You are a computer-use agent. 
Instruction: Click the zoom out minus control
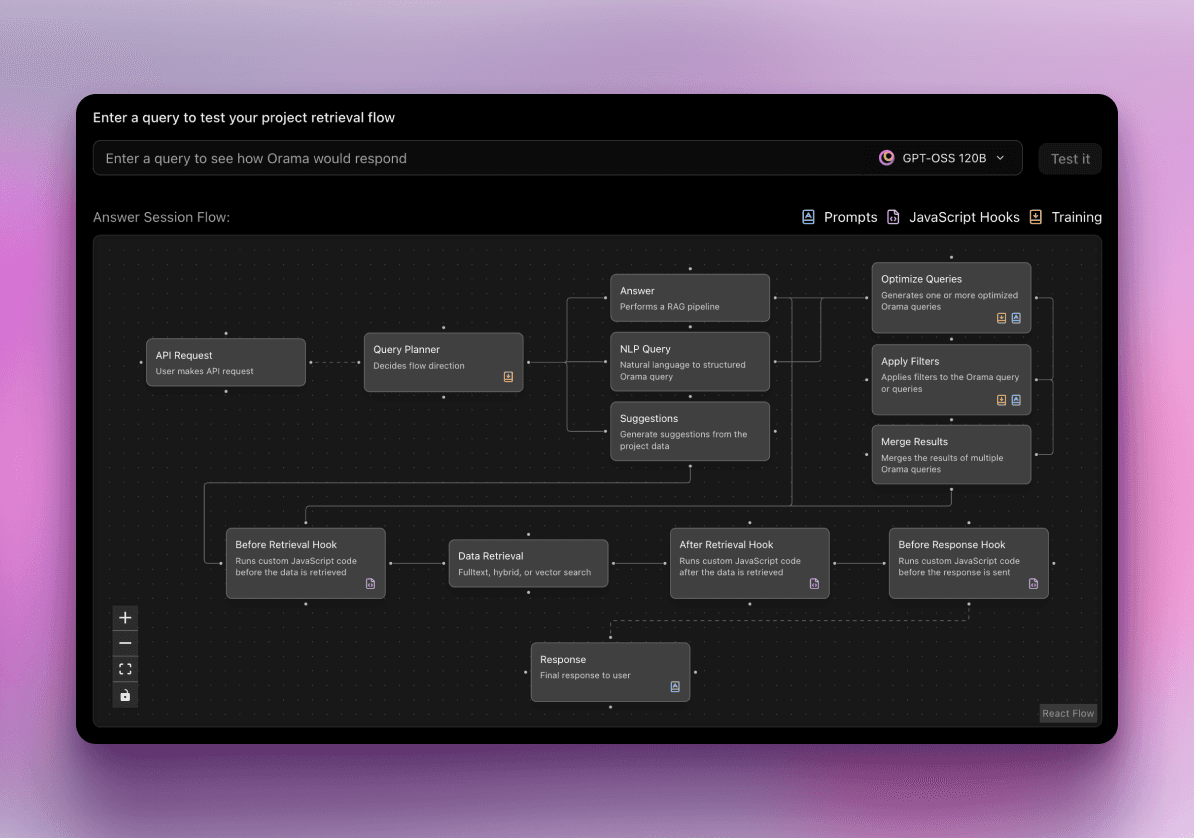125,644
